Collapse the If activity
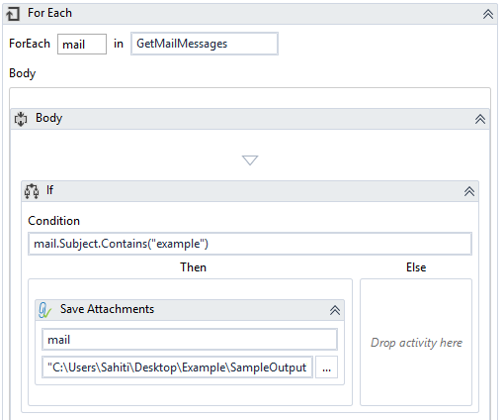Image resolution: width=504 pixels, height=420 pixels. 469,191
